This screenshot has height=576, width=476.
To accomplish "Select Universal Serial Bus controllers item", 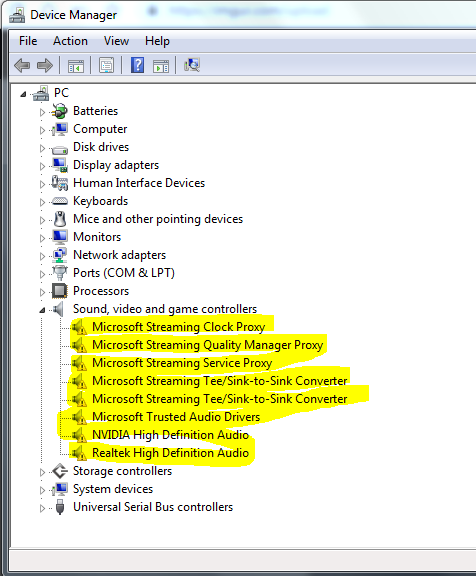I will click(x=153, y=507).
